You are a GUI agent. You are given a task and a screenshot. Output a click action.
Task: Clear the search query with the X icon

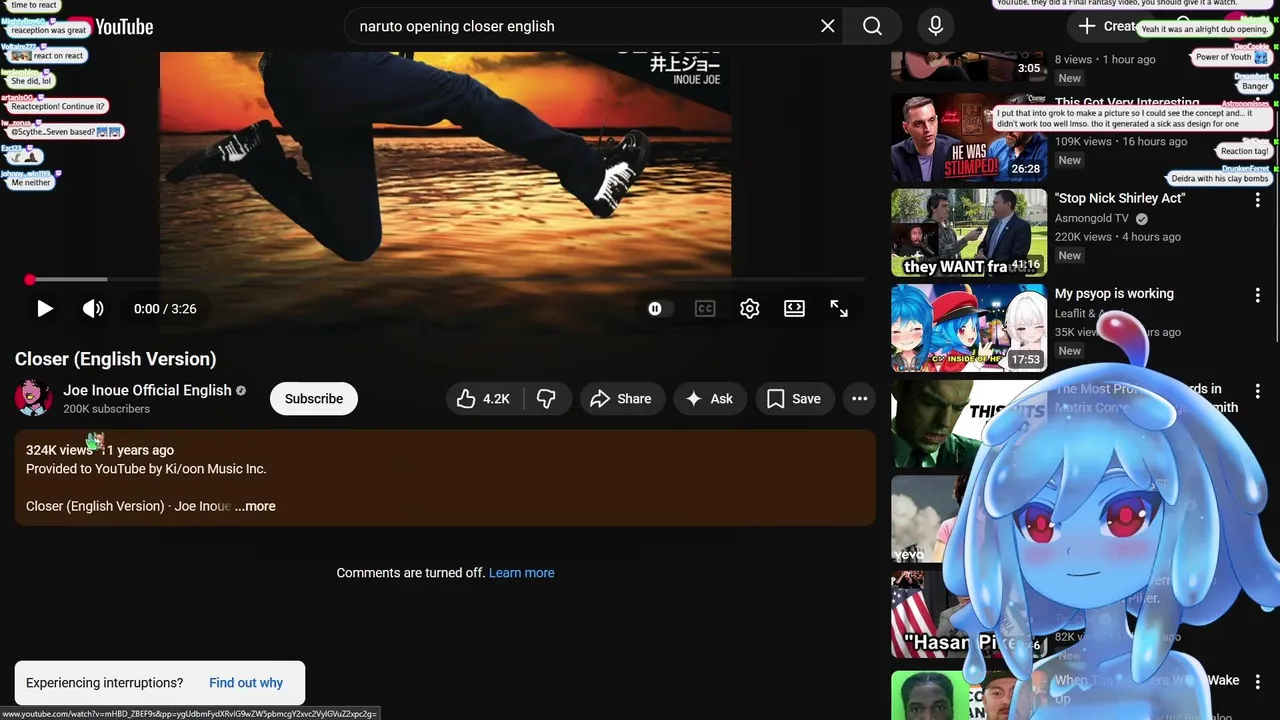(x=827, y=26)
